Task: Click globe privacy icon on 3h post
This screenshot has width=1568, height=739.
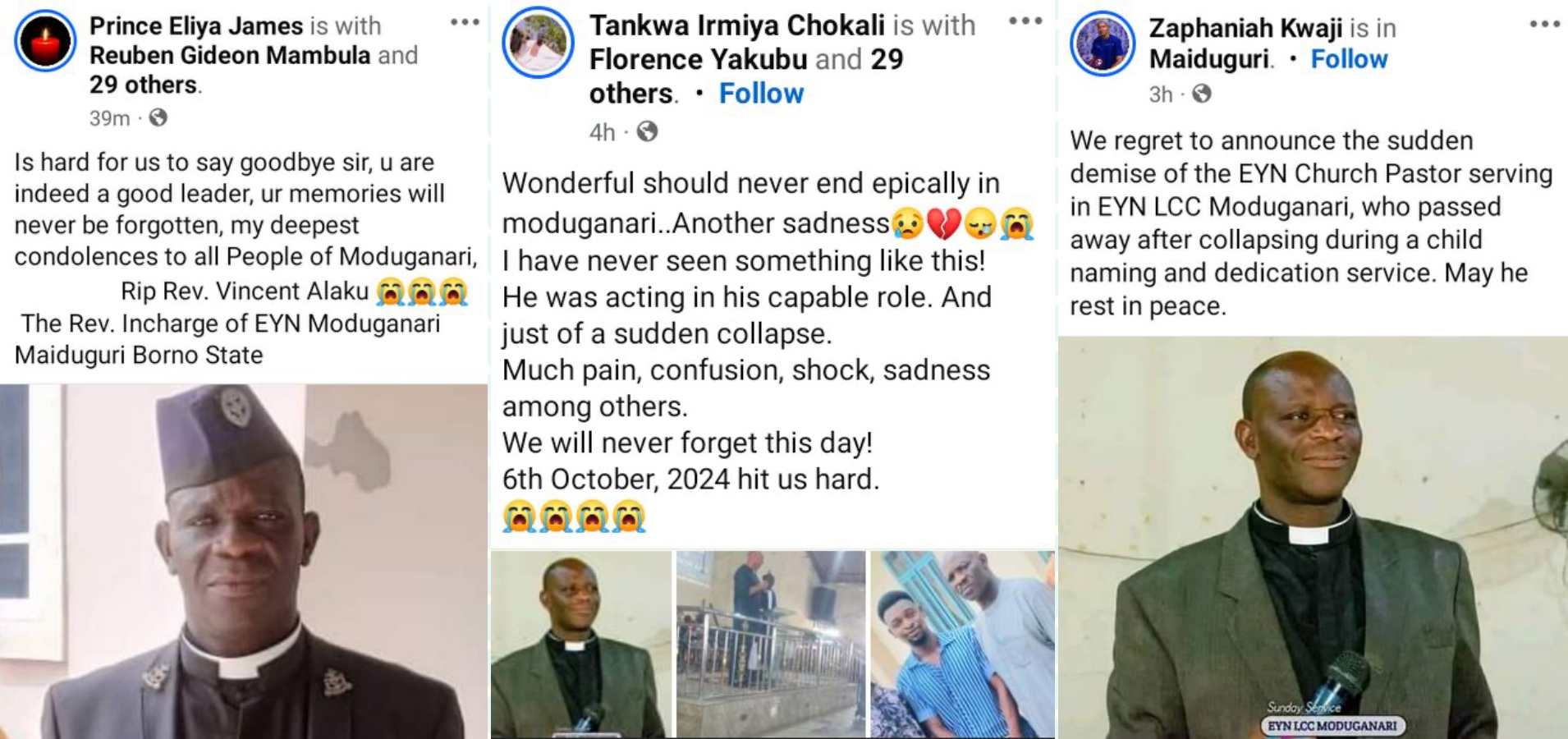Action: 1202,94
